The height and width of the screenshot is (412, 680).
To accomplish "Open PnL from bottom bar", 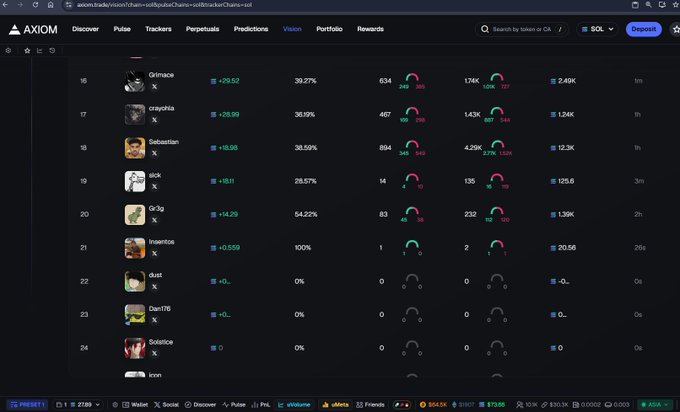I will 261,405.
